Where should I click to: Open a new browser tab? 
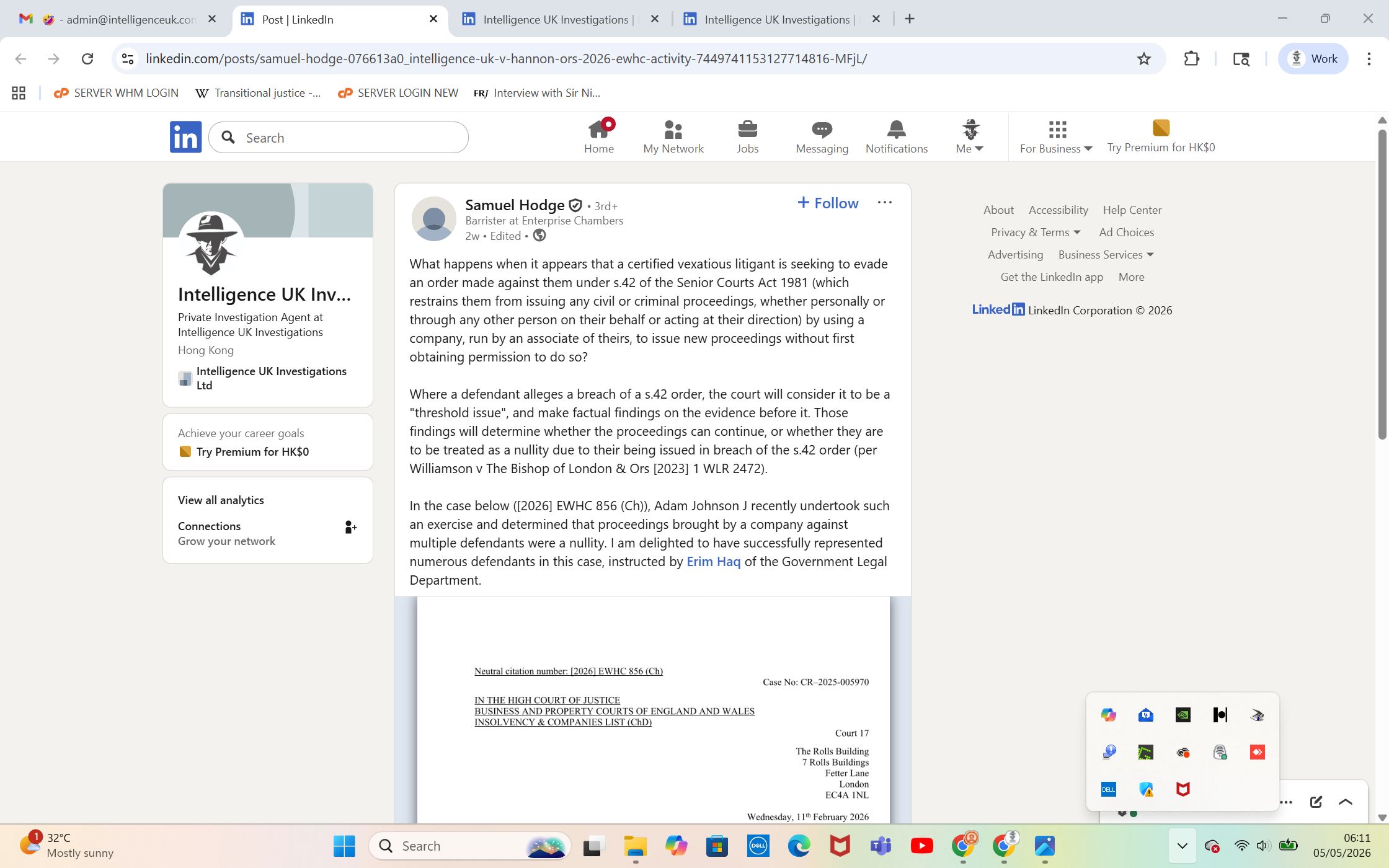click(910, 19)
